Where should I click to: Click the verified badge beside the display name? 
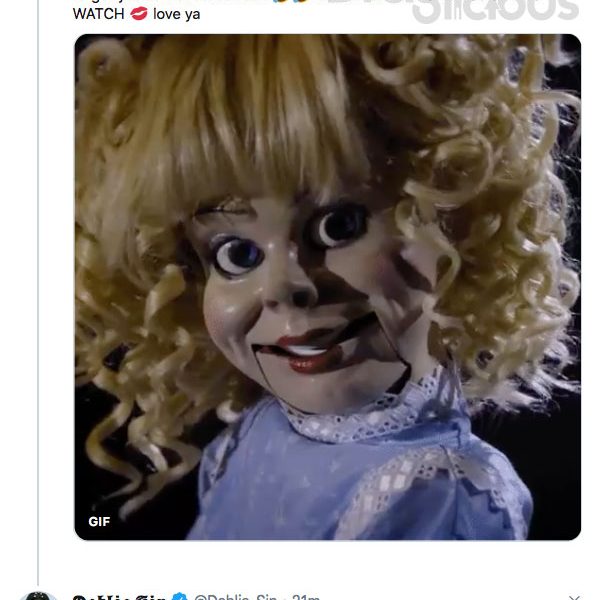179,597
